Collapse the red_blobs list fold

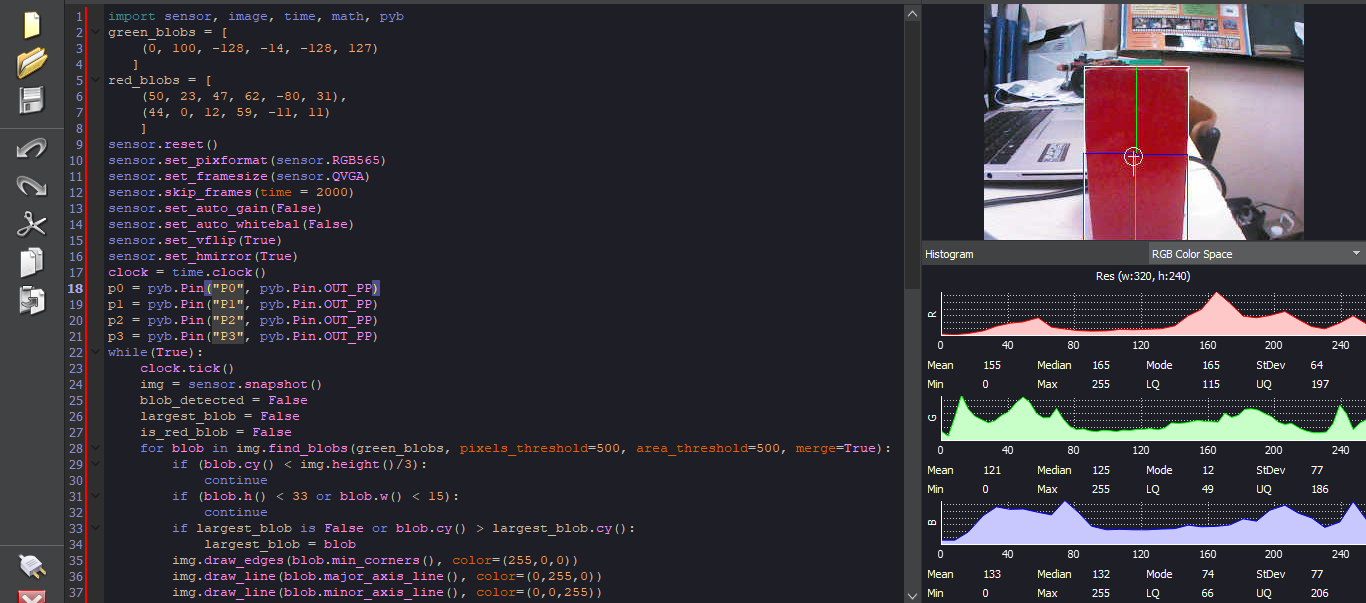[93, 79]
